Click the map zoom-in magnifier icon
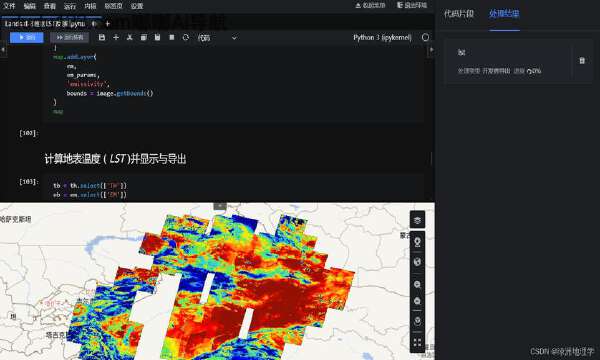This screenshot has height=360, width=600. pos(417,284)
